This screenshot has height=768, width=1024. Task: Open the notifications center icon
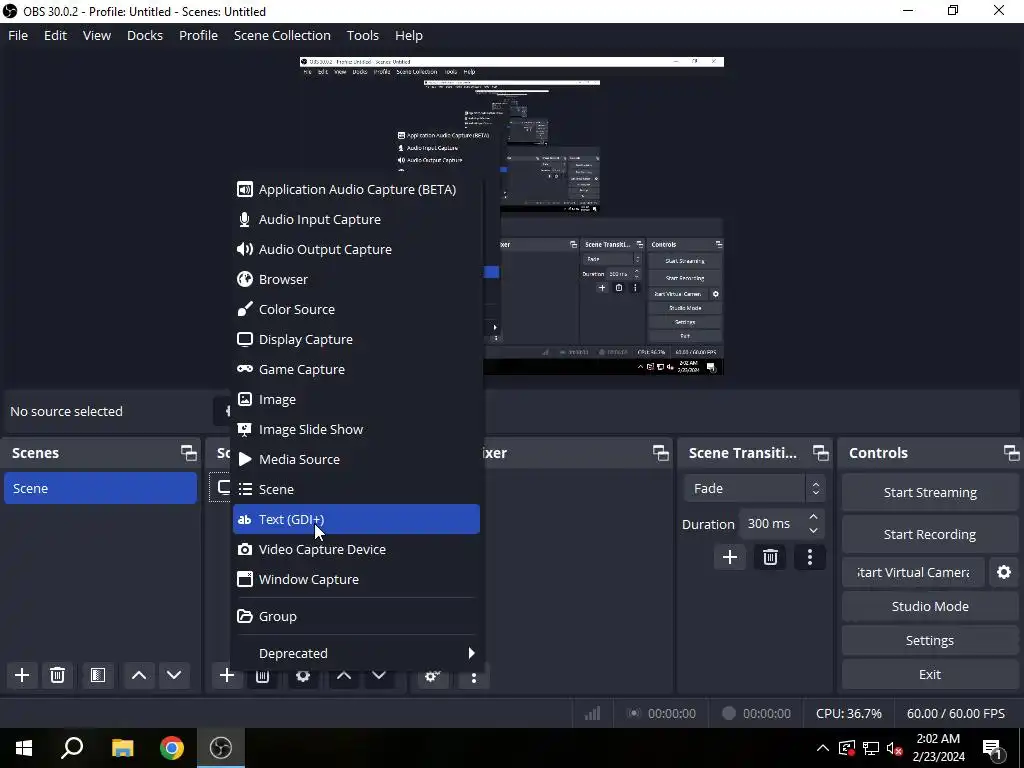pyautogui.click(x=993, y=749)
